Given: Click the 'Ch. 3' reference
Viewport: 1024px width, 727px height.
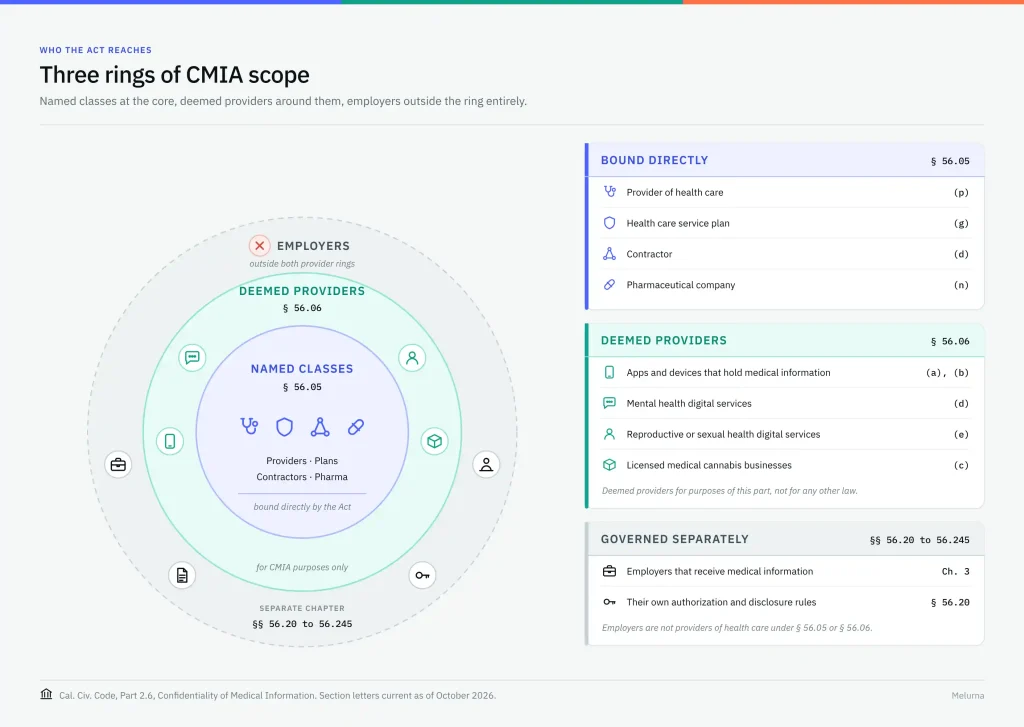Looking at the screenshot, I should [955, 572].
